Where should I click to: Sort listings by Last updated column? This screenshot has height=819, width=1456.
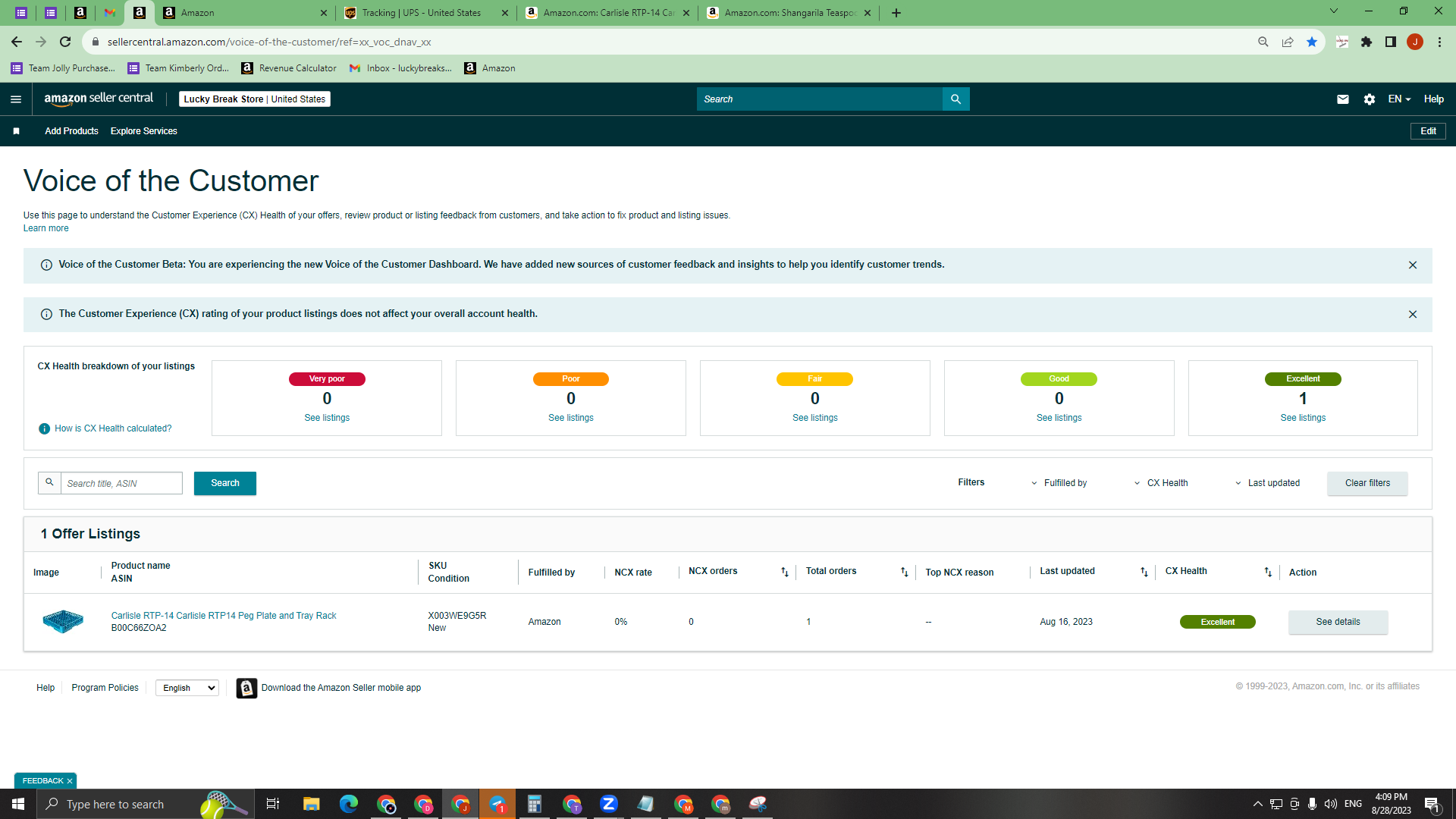[1144, 573]
